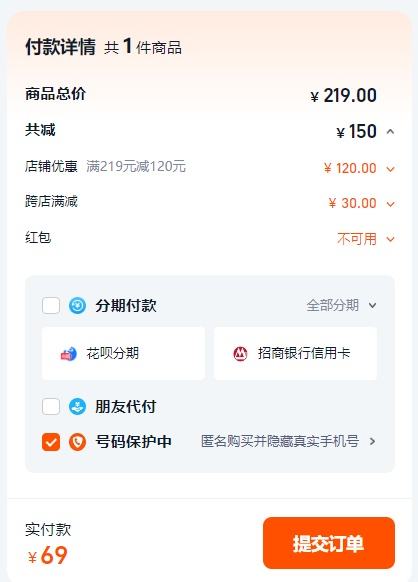Click the orange phone number protection icon
418x582 pixels.
point(77,442)
